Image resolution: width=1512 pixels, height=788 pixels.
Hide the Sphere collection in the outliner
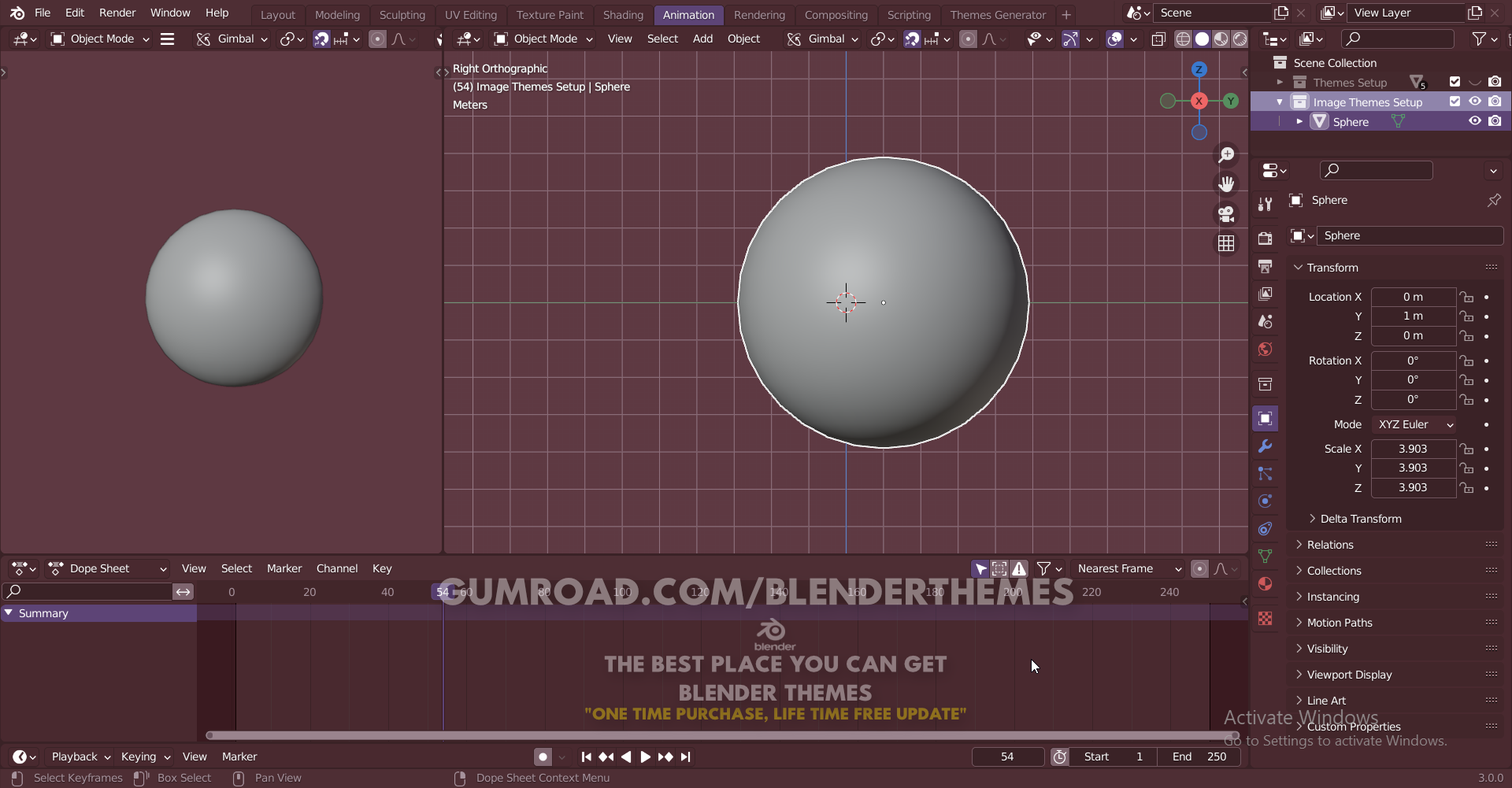coord(1475,120)
